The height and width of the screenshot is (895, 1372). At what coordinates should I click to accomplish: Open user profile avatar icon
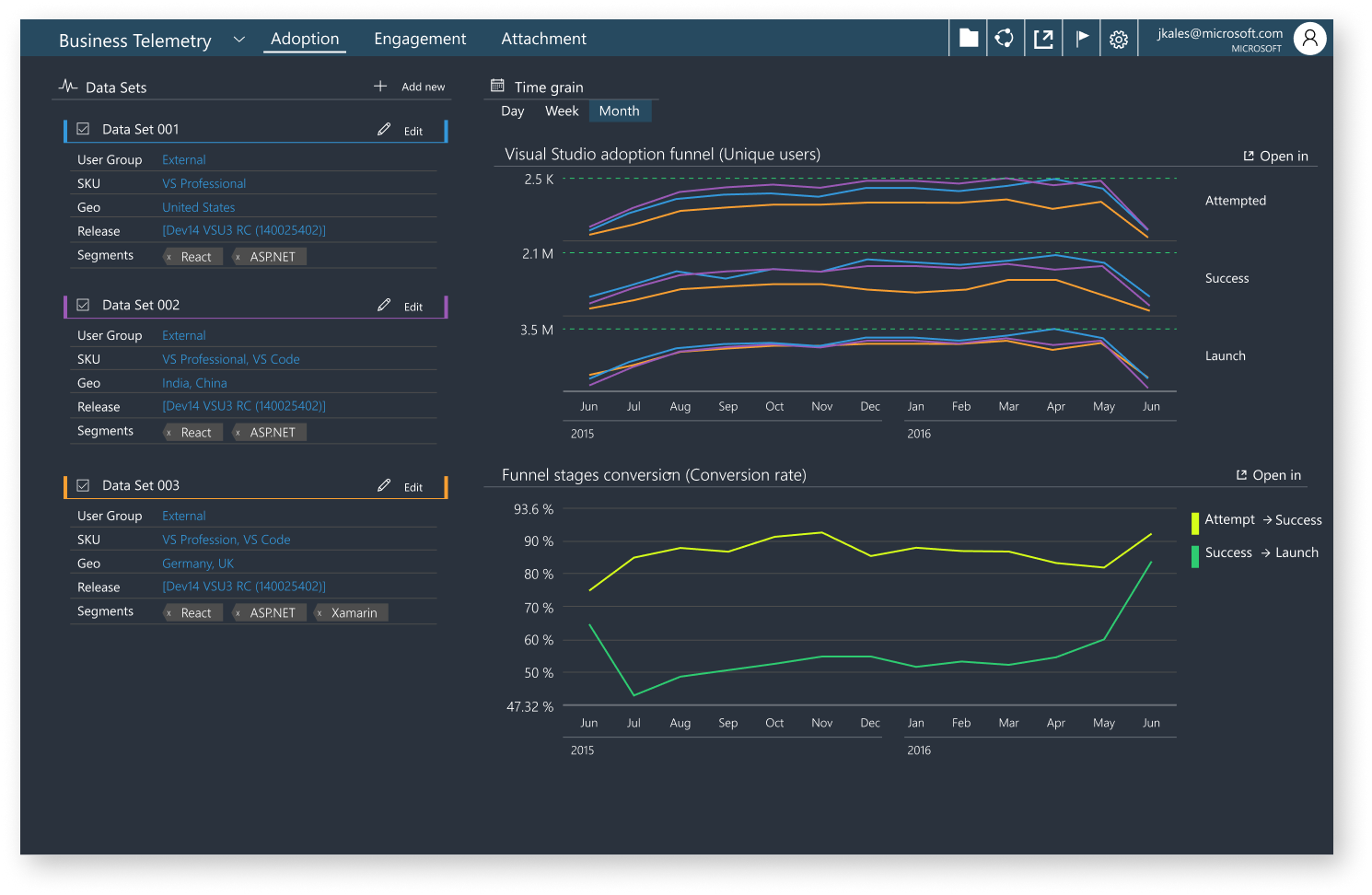coord(1309,39)
